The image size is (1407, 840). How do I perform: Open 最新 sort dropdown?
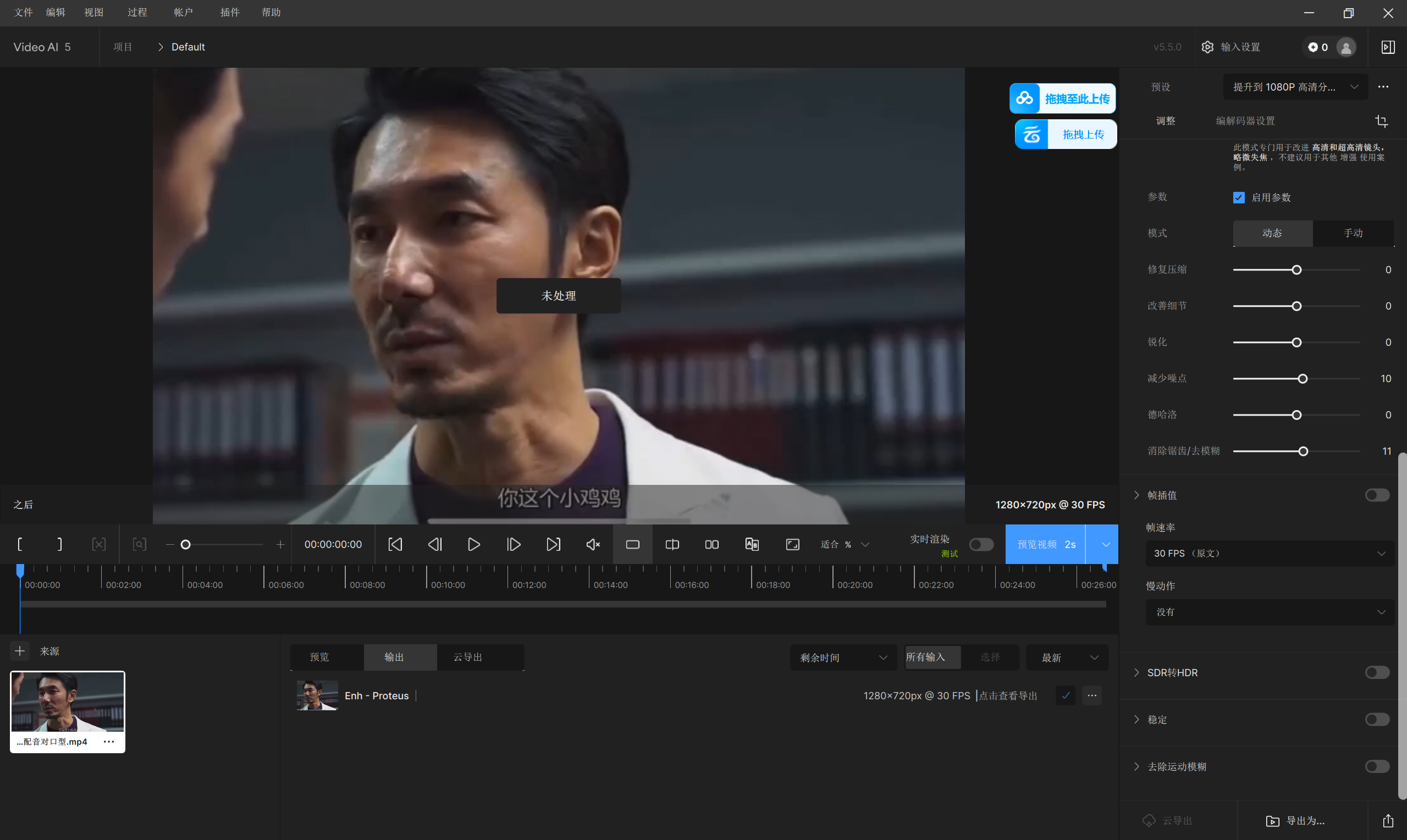(x=1067, y=657)
